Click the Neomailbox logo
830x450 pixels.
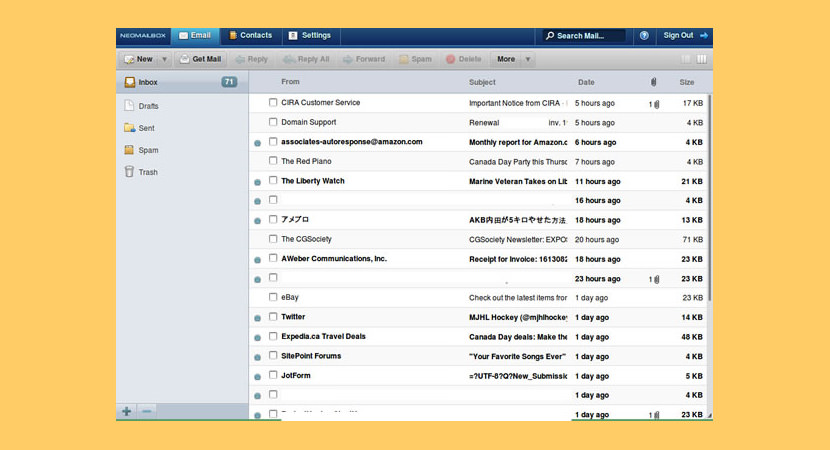(143, 35)
